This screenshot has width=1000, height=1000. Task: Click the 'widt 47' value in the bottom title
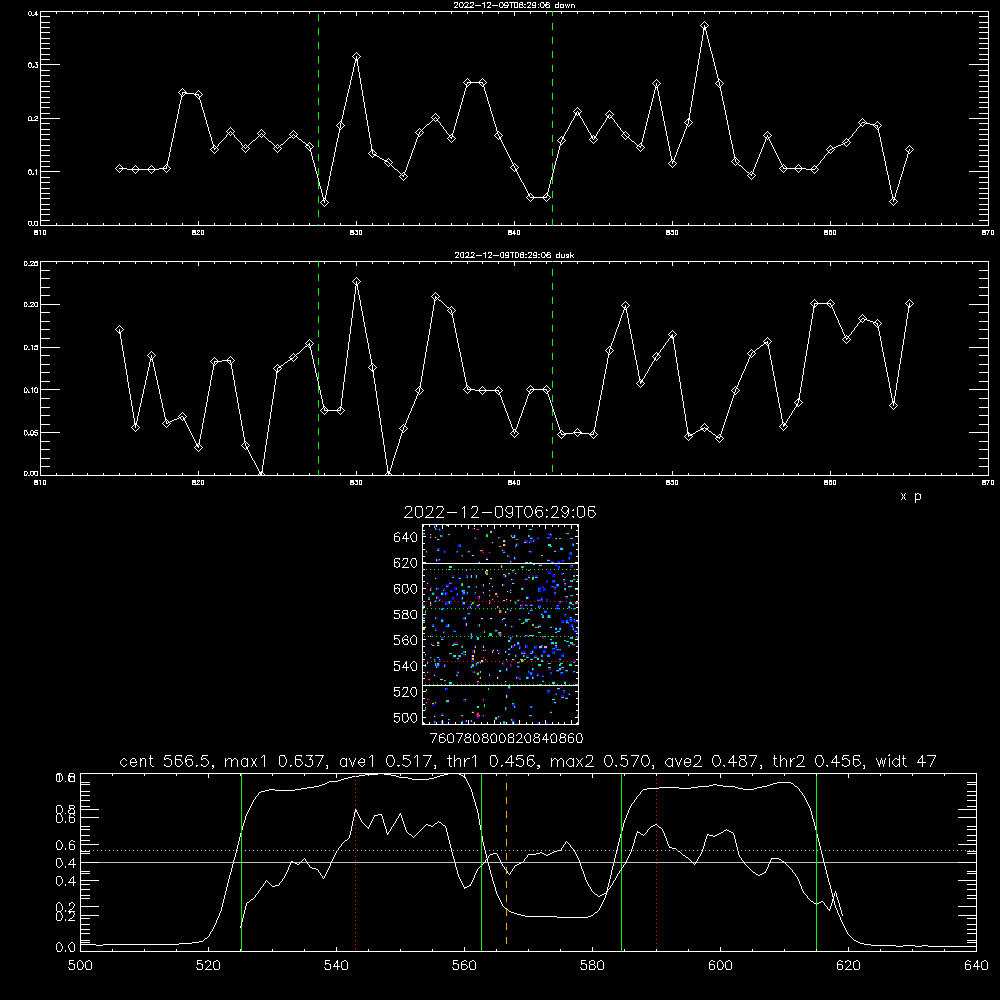click(x=906, y=761)
